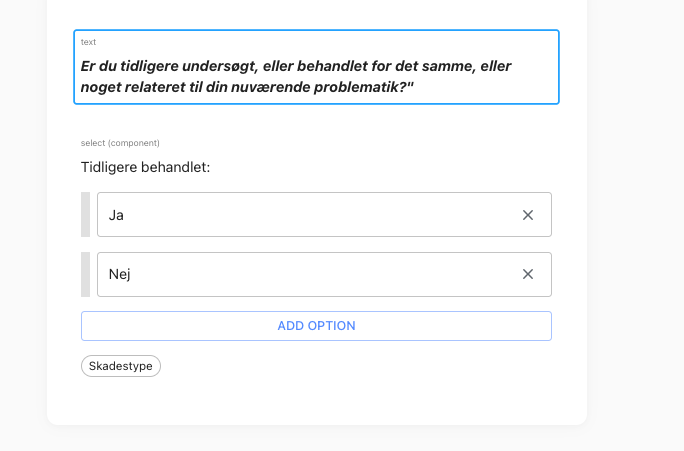Screen dimensions: 684x451
Task: Click the 'Tidligere behandlet:' select label
Action: pyautogui.click(x=145, y=167)
